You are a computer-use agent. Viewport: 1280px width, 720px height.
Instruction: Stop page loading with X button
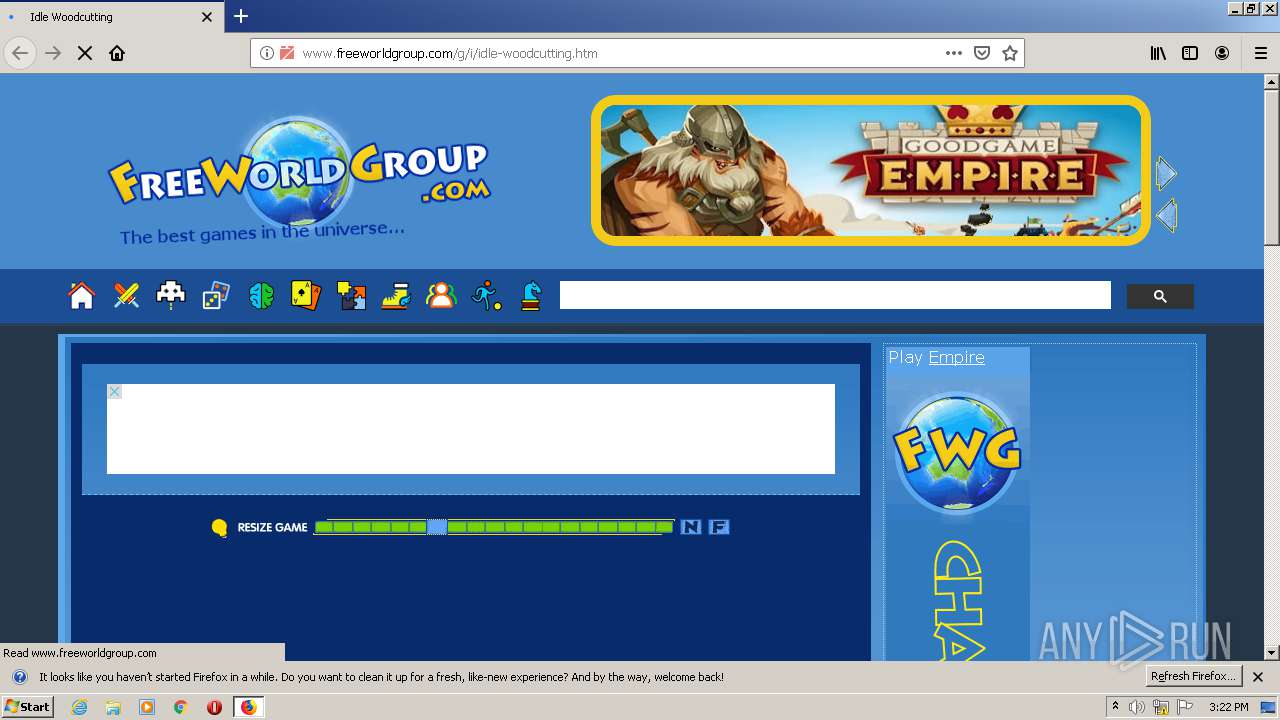coord(85,53)
